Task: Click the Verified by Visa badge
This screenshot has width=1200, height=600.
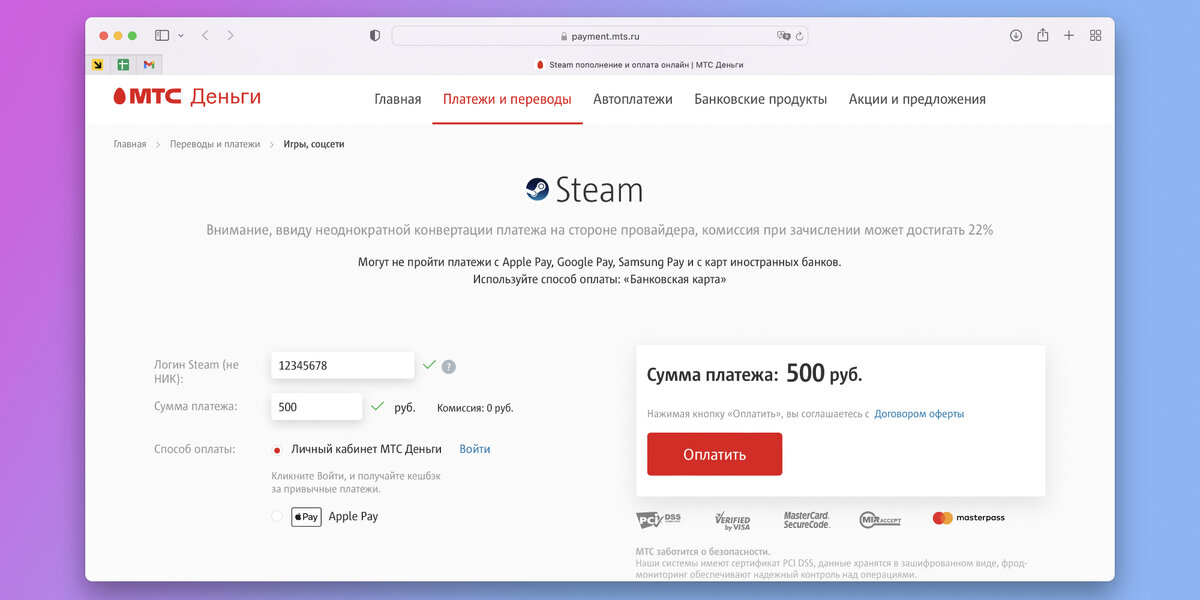Action: [x=734, y=518]
